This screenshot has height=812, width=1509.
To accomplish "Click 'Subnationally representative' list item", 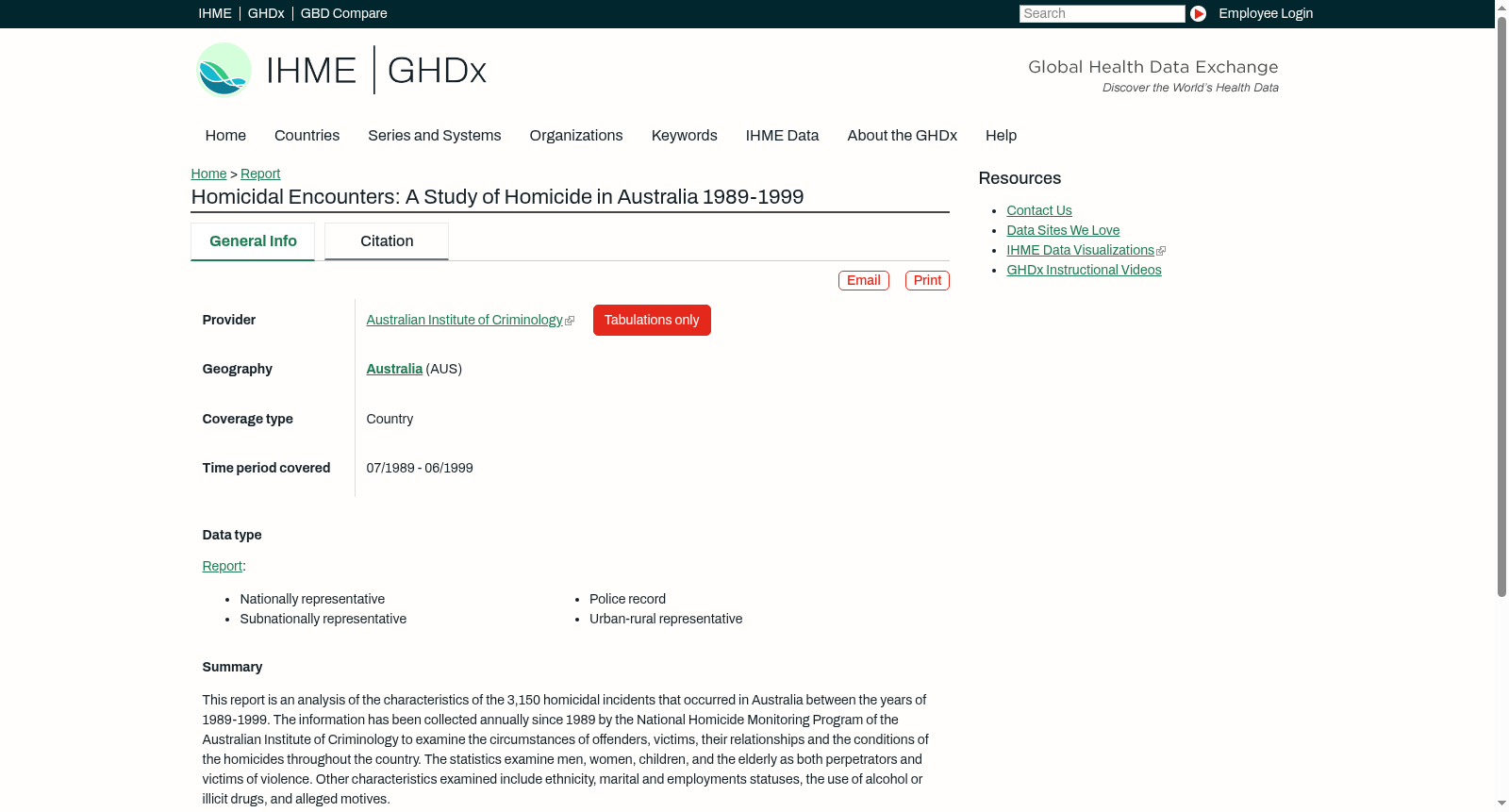I will point(323,620).
